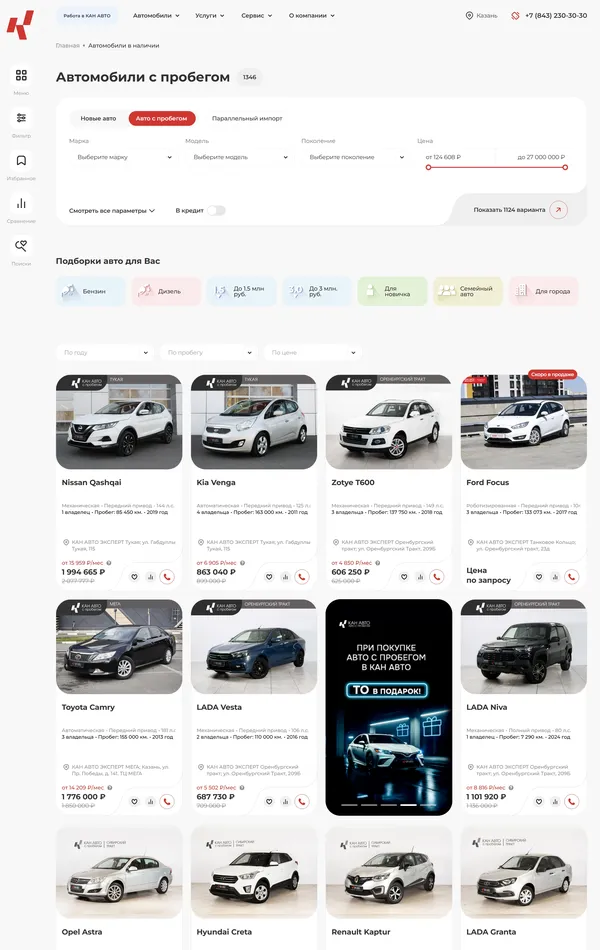Viewport: 600px width, 950px height.
Task: Open Избранное bookmark icon in sidebar
Action: (x=21, y=161)
